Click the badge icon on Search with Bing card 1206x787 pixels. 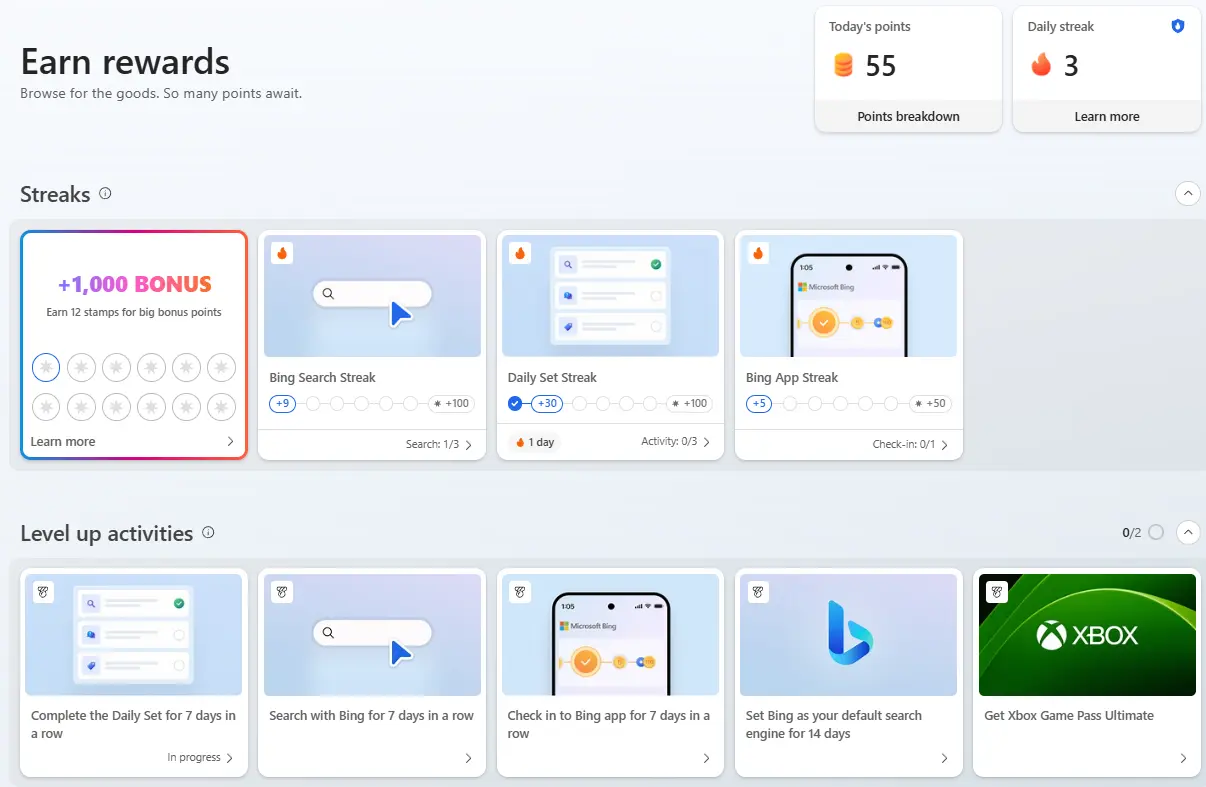click(x=282, y=592)
